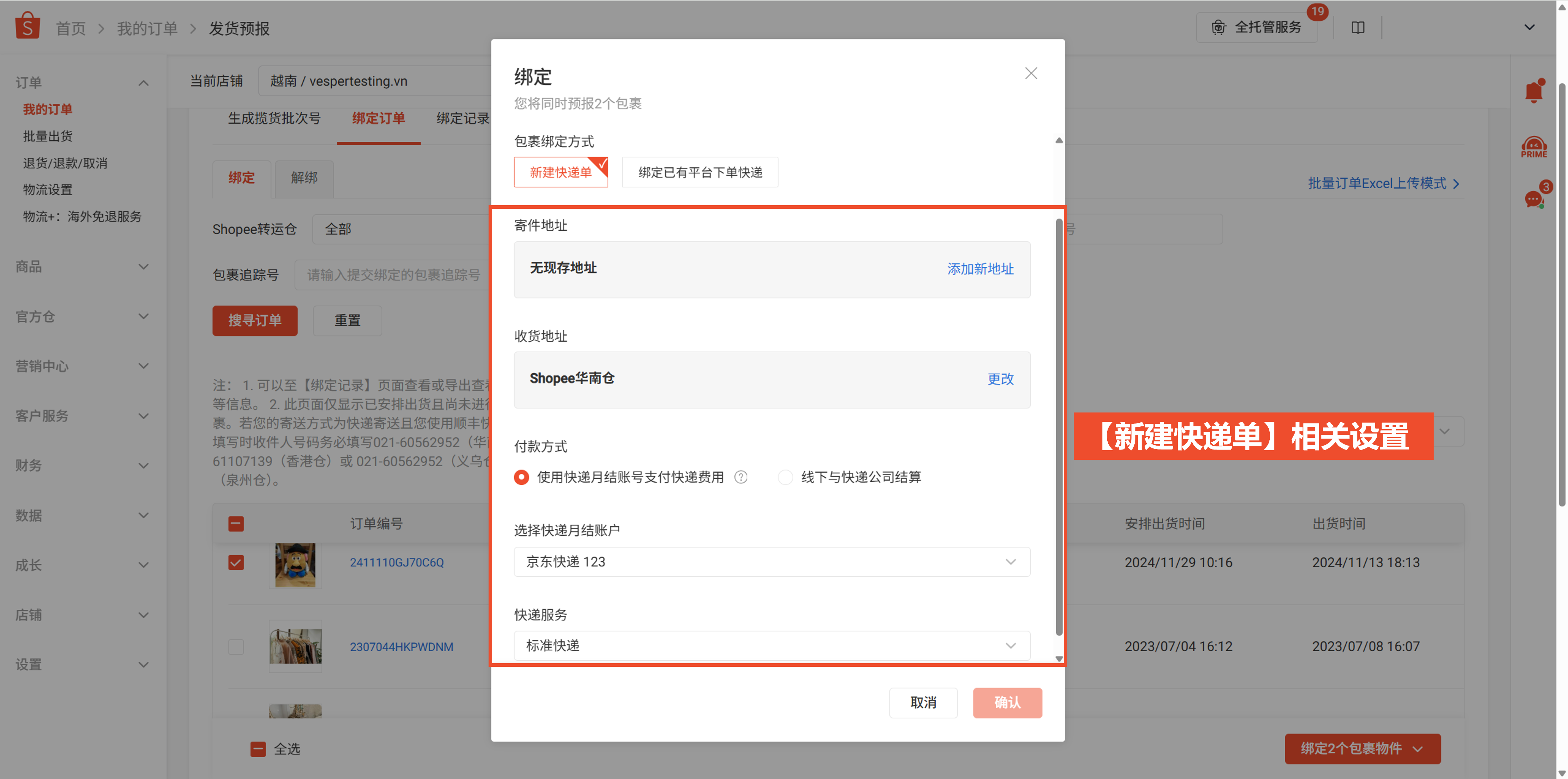Screen dimensions: 1568x779
Task: Expand the 营销中心 sidebar section
Action: (144, 367)
